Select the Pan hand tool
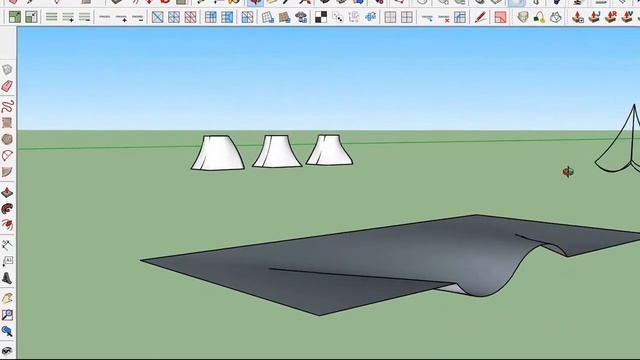The height and width of the screenshot is (360, 640). click(x=7, y=298)
